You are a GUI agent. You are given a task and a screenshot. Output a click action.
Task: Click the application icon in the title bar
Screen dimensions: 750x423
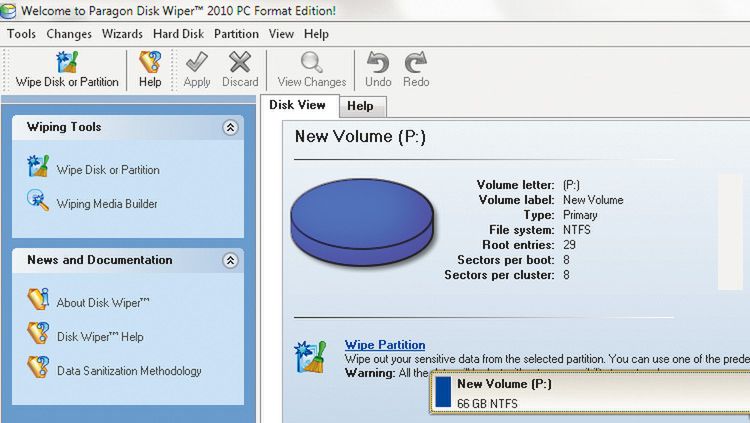(8, 10)
